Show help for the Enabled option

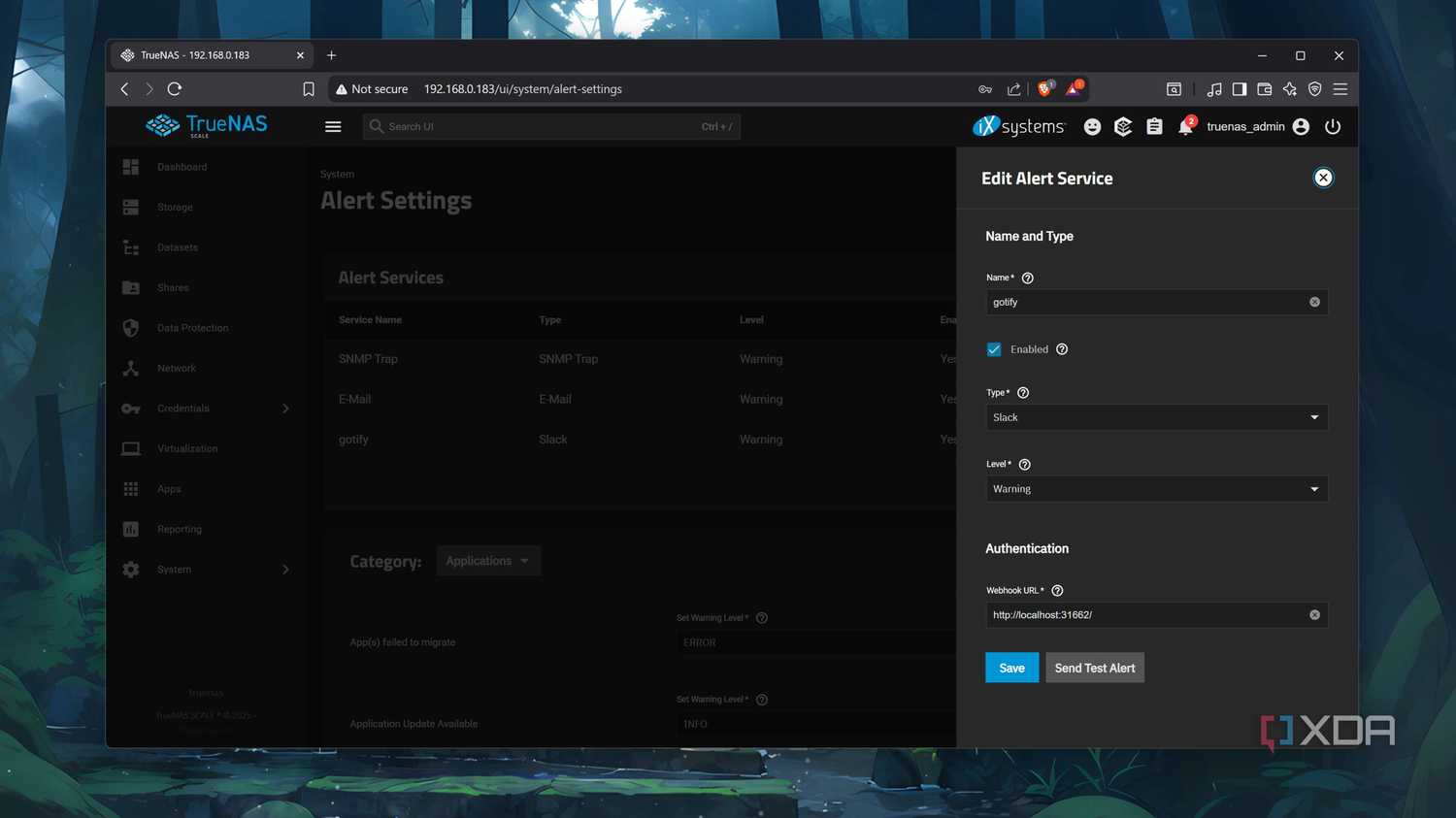(x=1062, y=349)
